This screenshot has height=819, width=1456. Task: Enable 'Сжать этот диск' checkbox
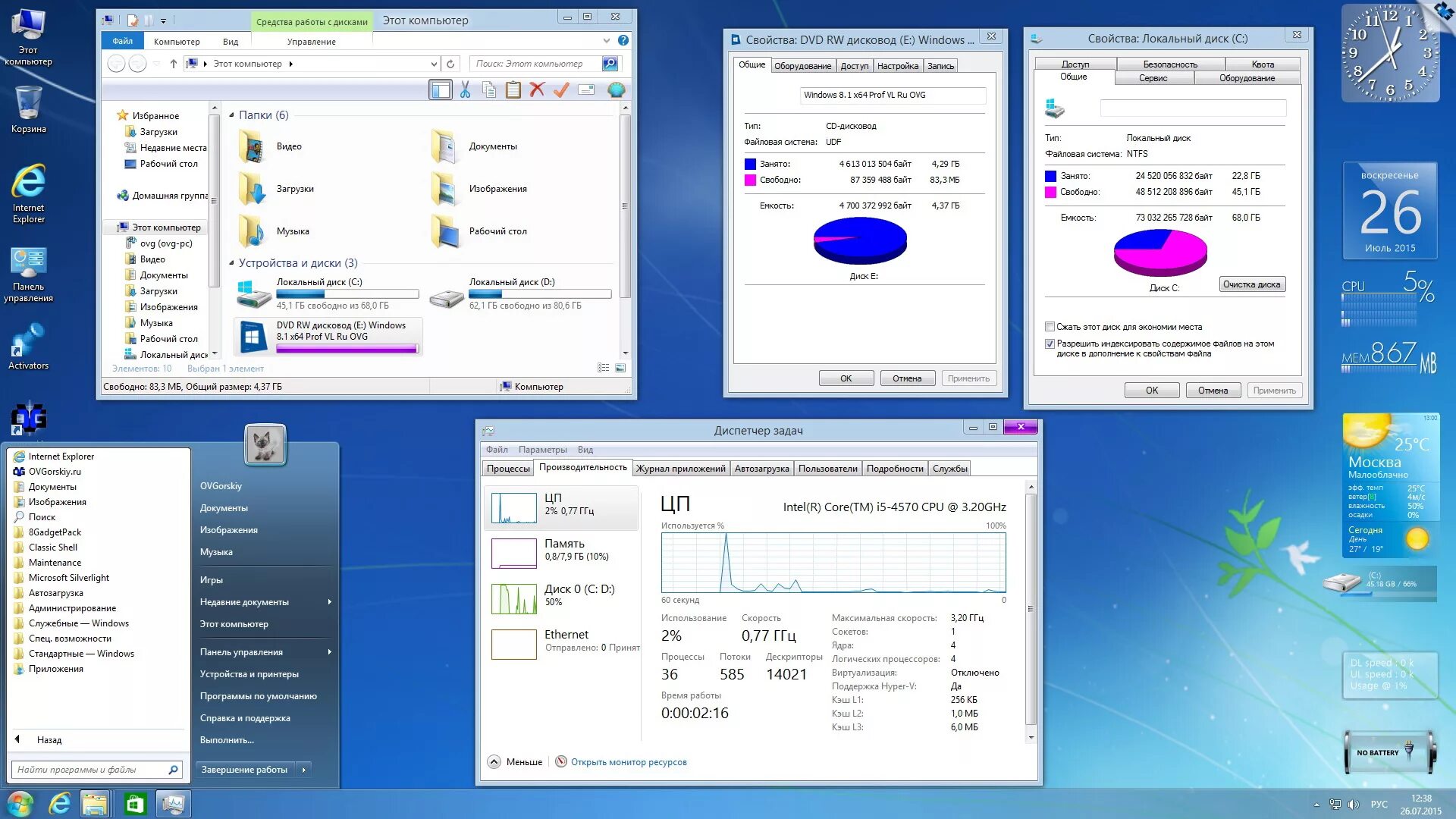[1050, 327]
